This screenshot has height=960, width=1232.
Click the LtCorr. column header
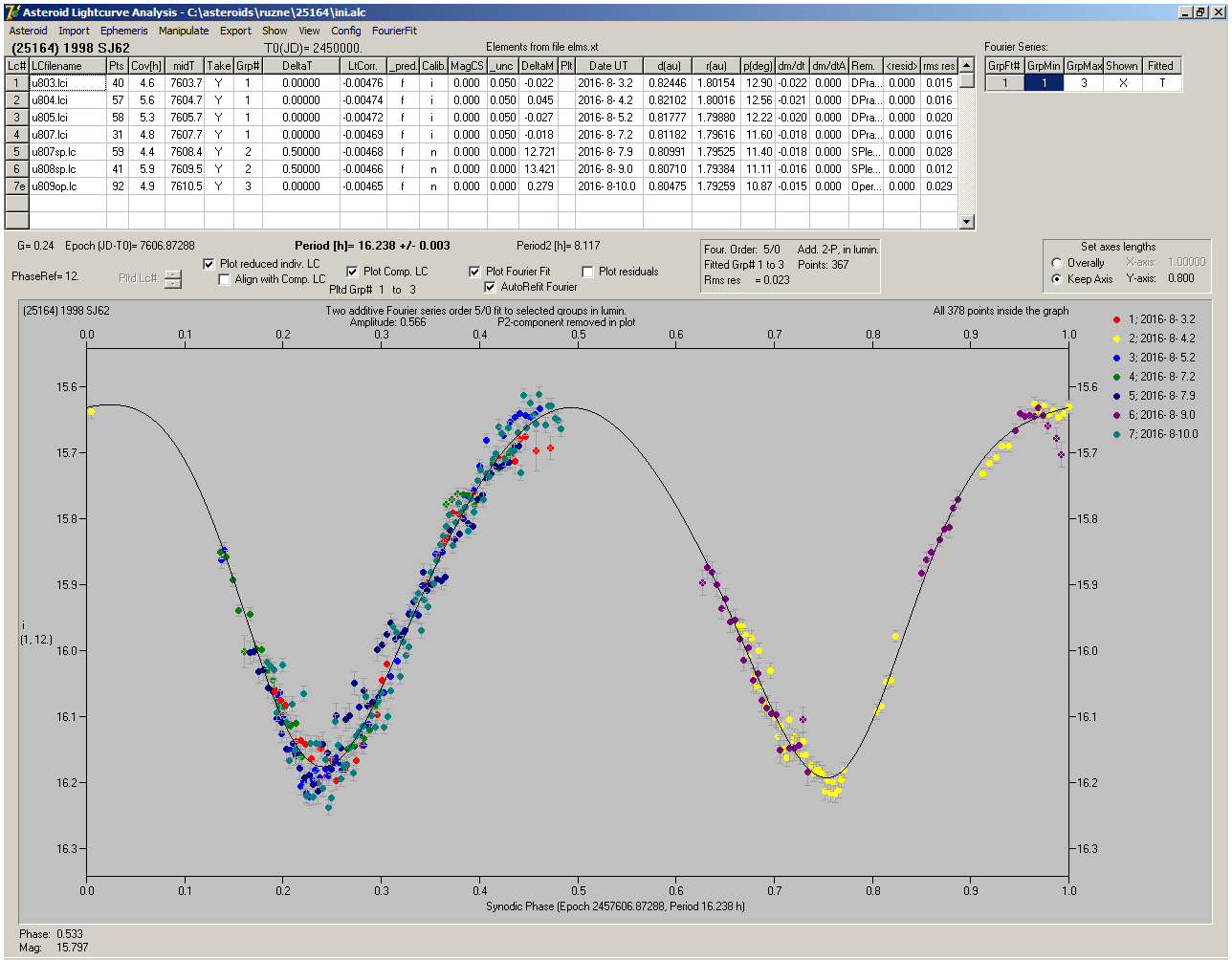click(363, 66)
